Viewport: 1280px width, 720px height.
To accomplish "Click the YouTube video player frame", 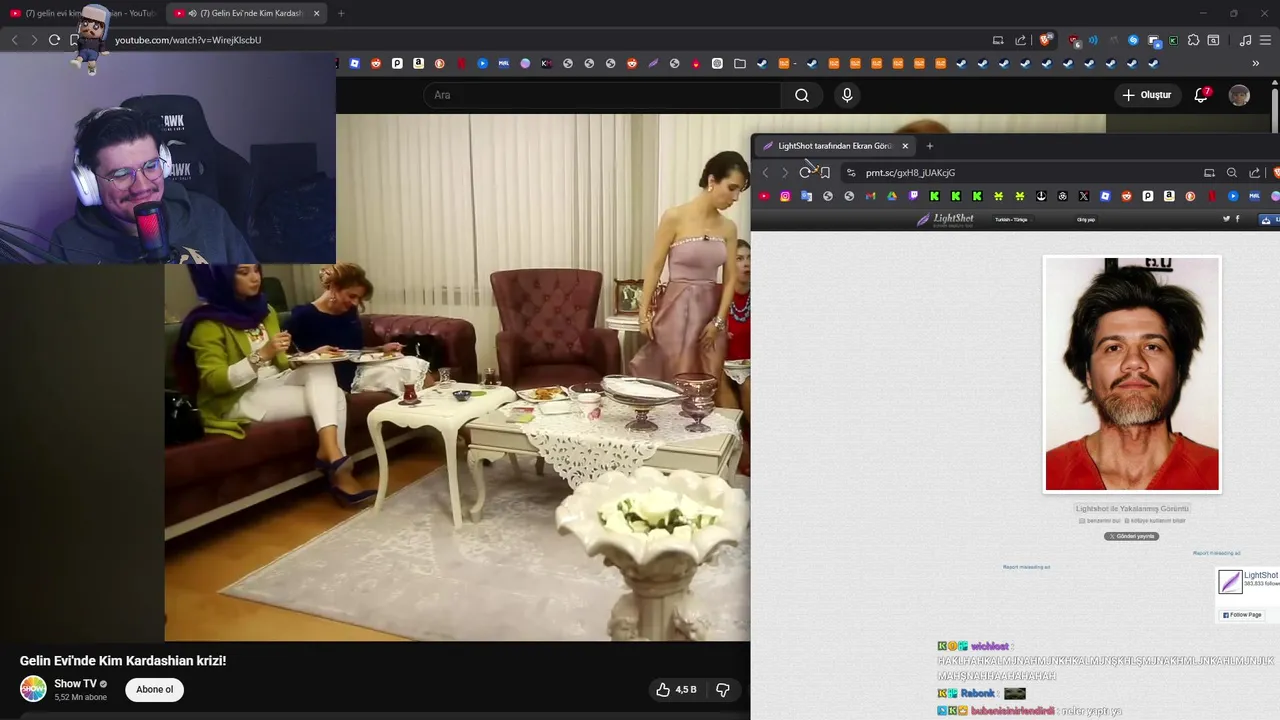I will [x=457, y=377].
